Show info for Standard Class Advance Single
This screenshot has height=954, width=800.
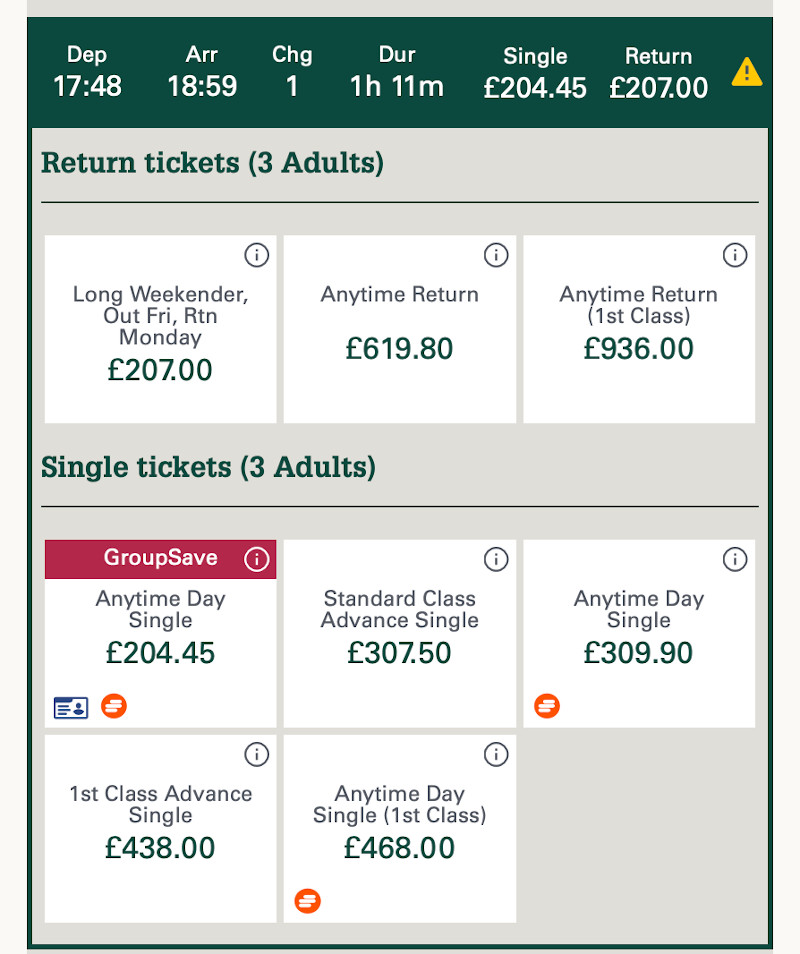pos(496,560)
